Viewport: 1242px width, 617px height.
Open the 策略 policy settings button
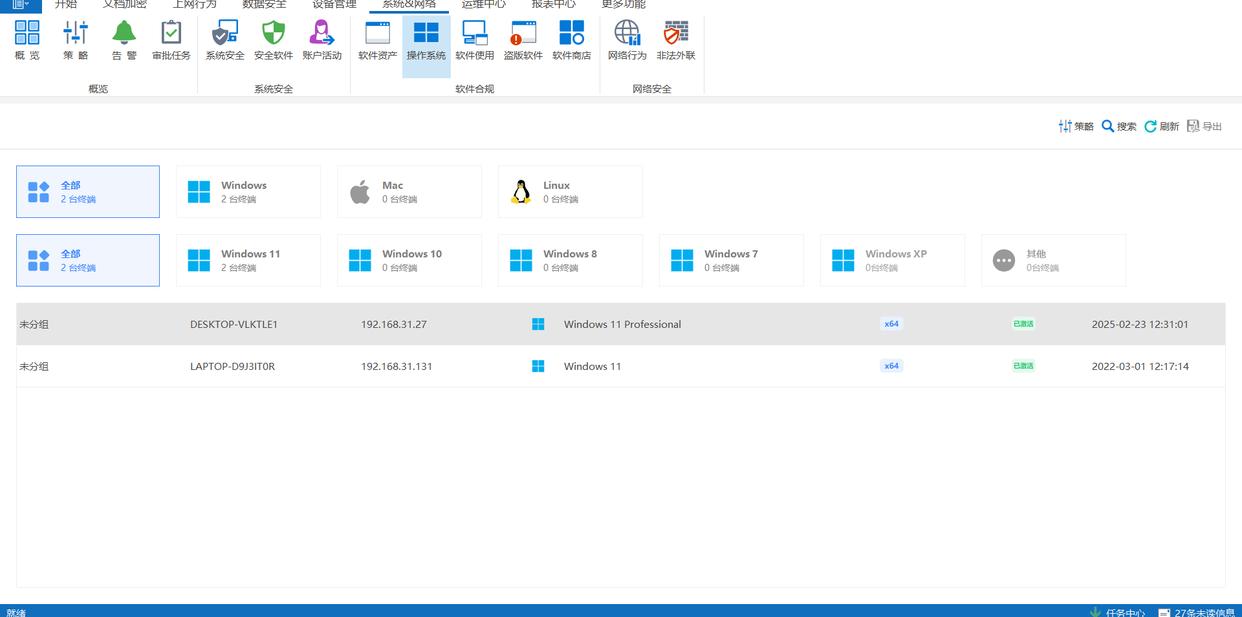coord(1076,126)
